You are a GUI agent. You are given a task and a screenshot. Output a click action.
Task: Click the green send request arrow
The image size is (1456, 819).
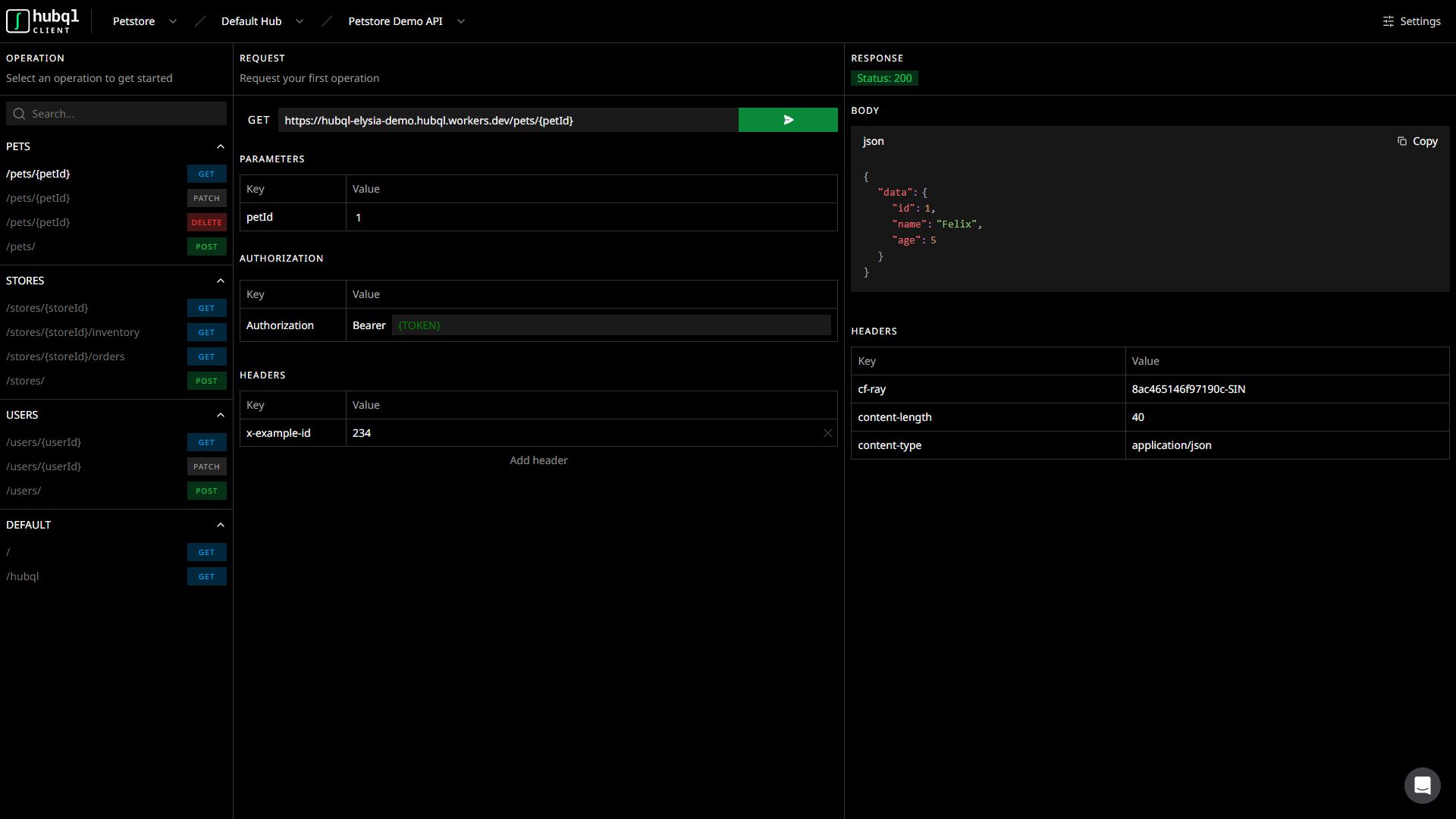(788, 120)
